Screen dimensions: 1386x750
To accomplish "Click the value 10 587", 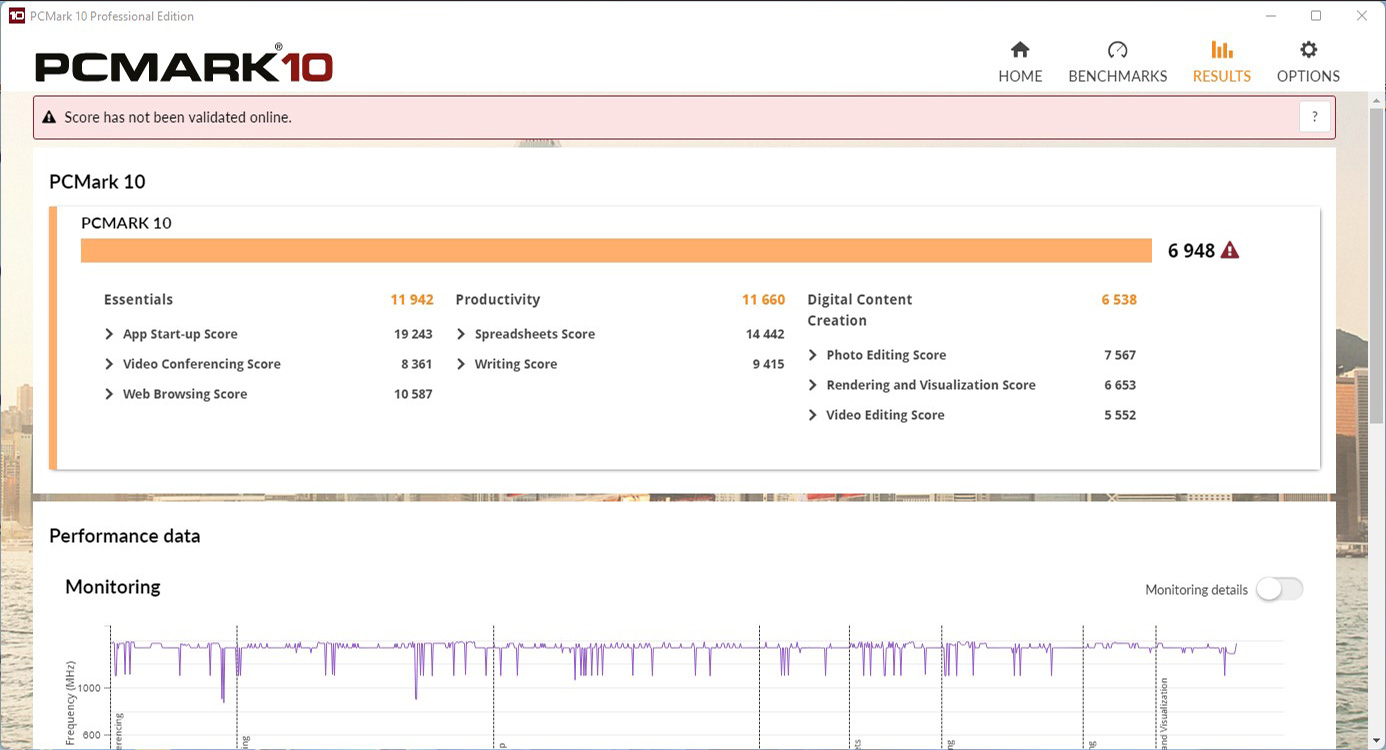I will point(413,394).
